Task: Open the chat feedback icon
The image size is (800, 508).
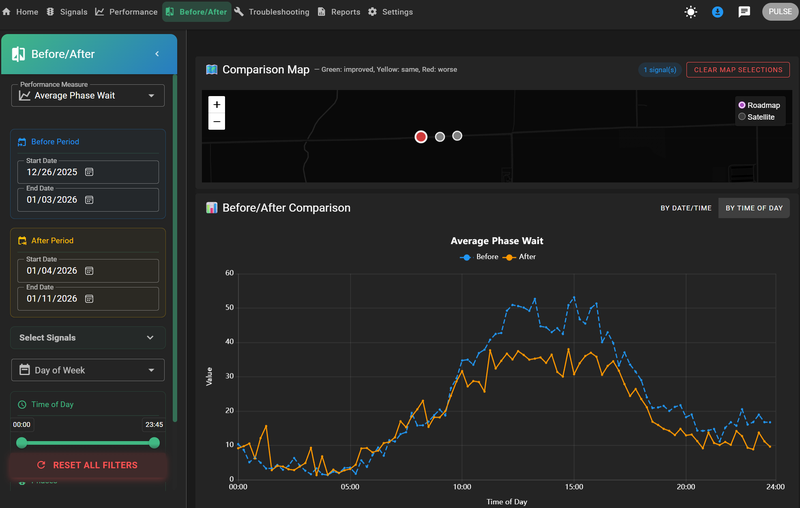Action: click(744, 12)
